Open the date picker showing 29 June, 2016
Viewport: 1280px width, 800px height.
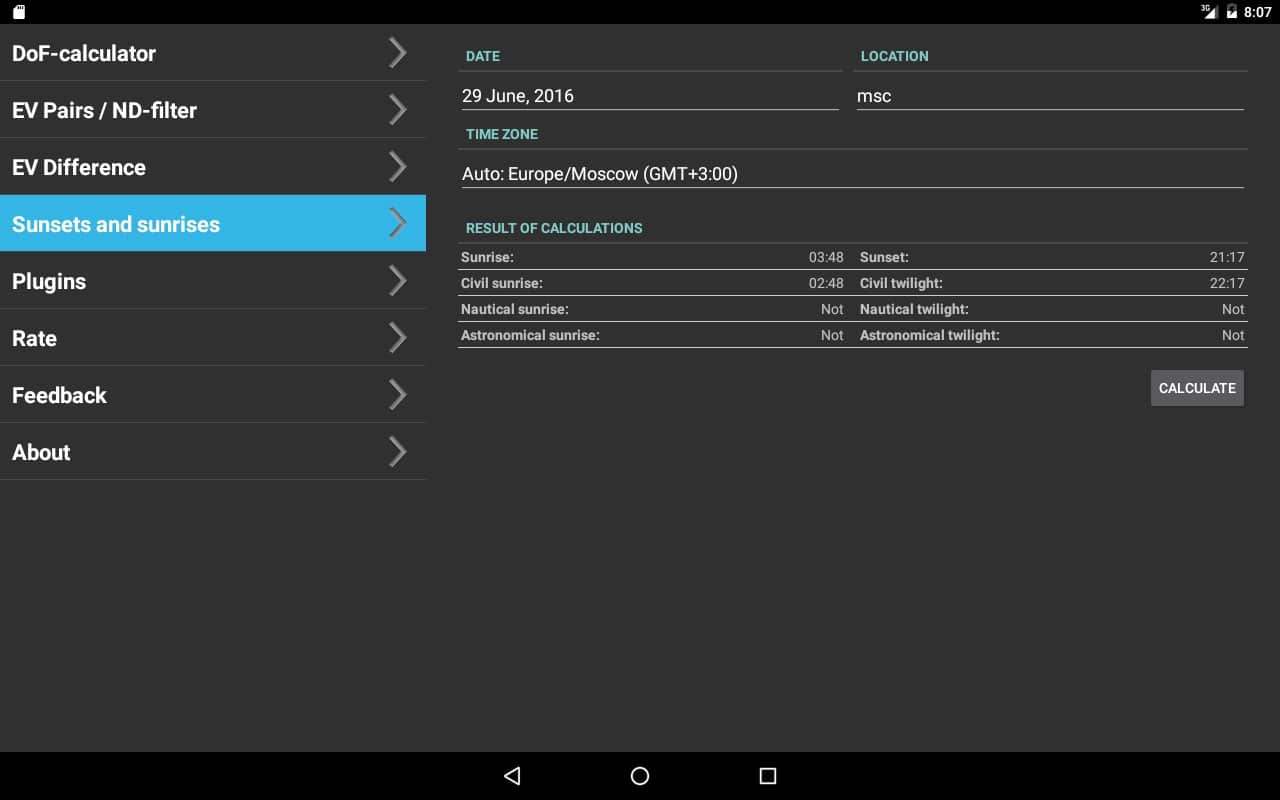pyautogui.click(x=649, y=96)
